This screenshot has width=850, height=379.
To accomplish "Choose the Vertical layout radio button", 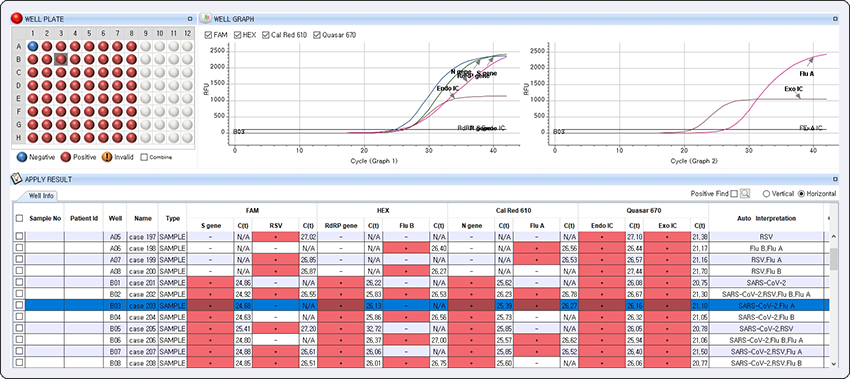I will point(766,194).
